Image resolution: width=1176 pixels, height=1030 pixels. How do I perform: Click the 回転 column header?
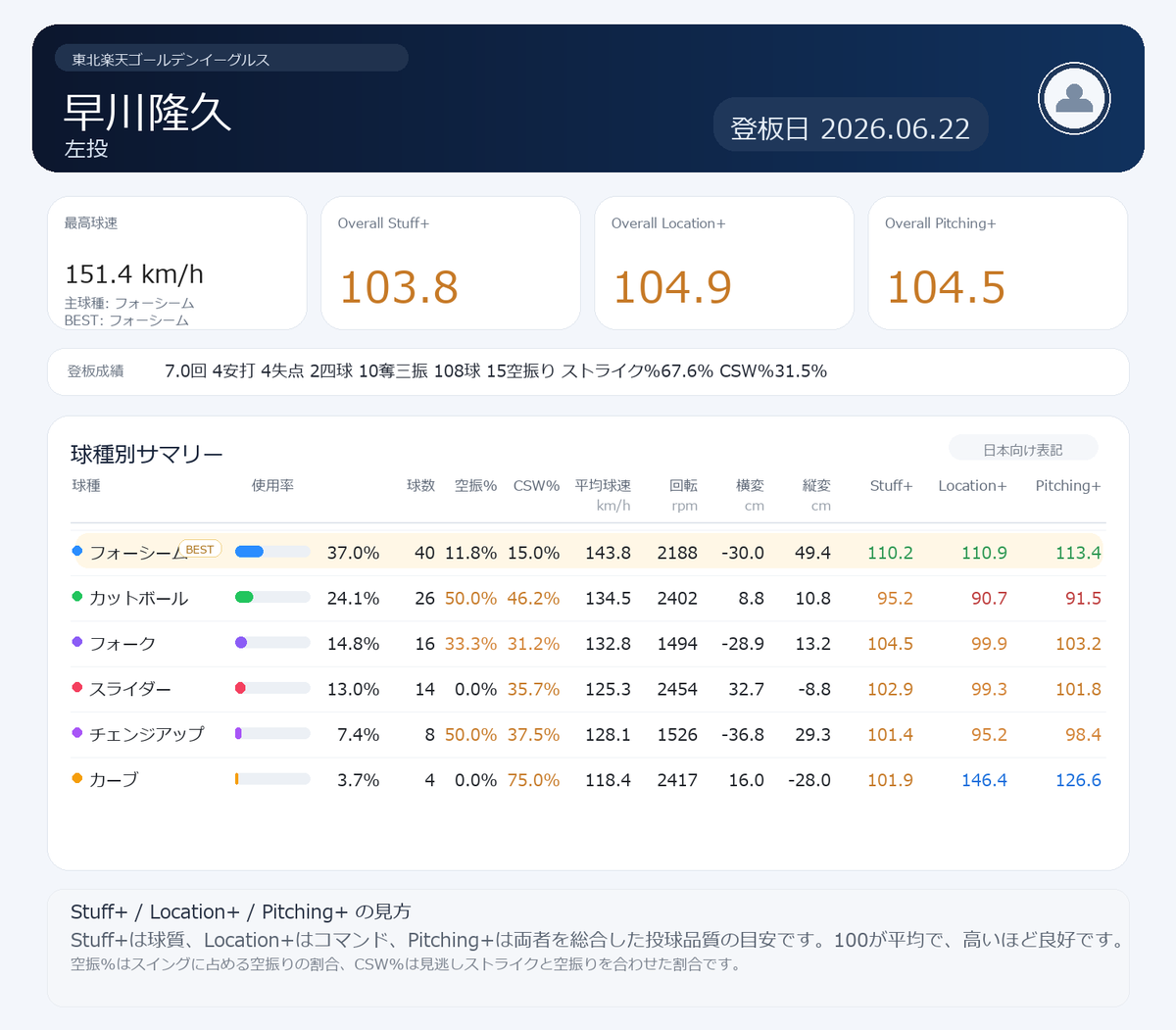pyautogui.click(x=683, y=485)
